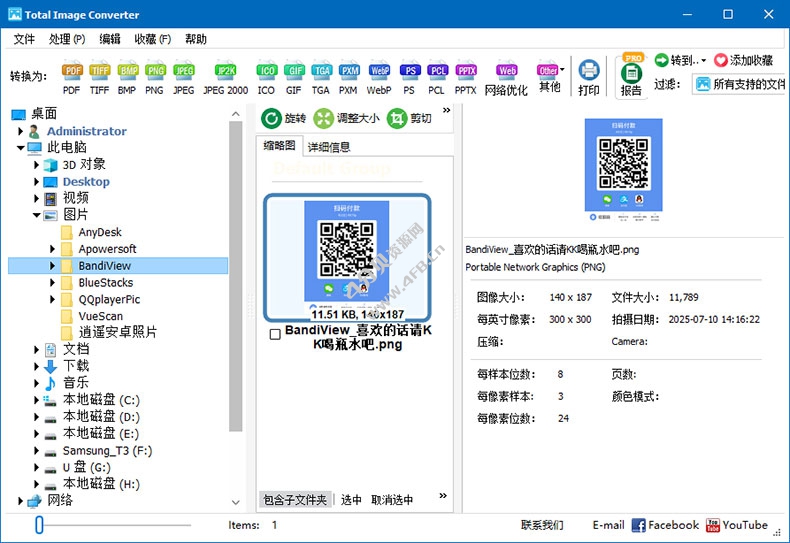
Task: Expand the BlueStacks folder
Action: tap(52, 283)
